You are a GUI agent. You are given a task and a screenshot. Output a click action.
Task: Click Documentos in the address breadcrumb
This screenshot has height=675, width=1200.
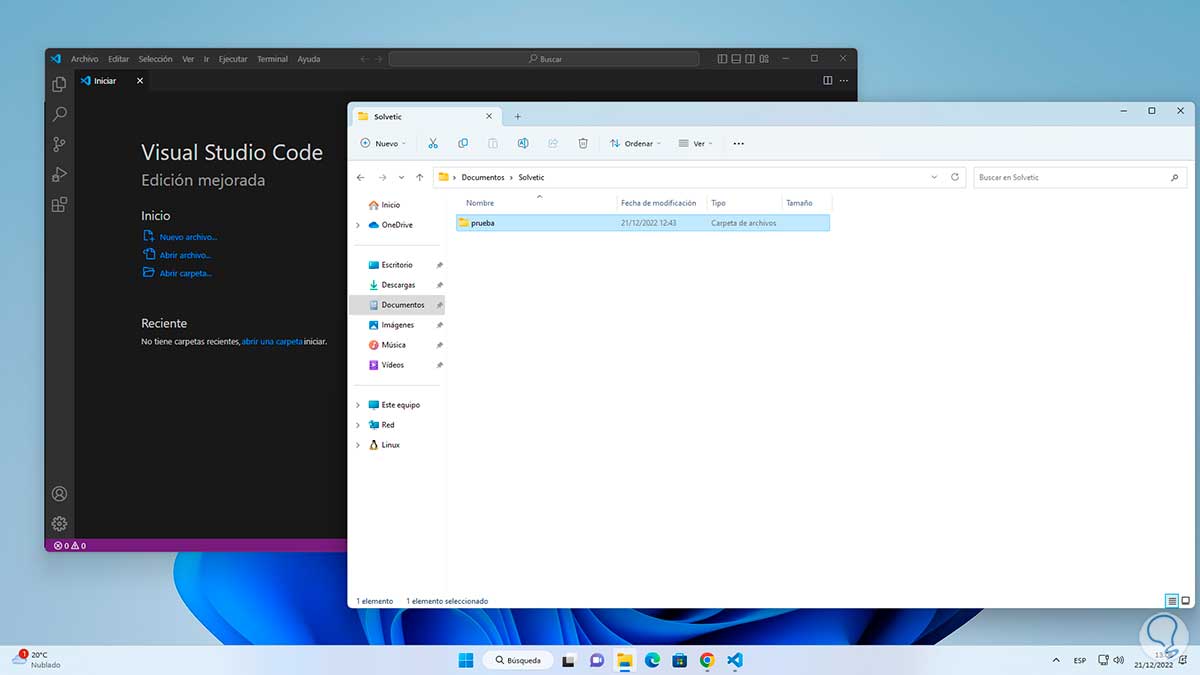point(483,177)
